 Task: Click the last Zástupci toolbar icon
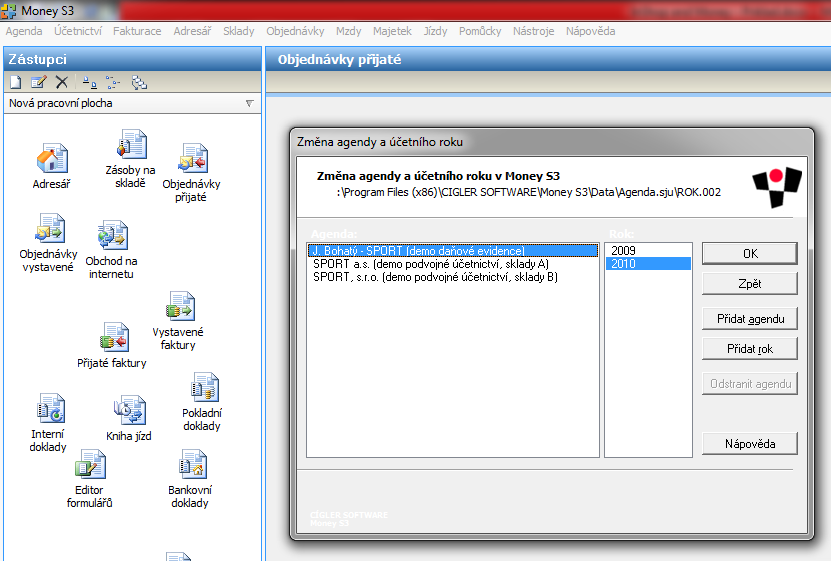[x=139, y=82]
